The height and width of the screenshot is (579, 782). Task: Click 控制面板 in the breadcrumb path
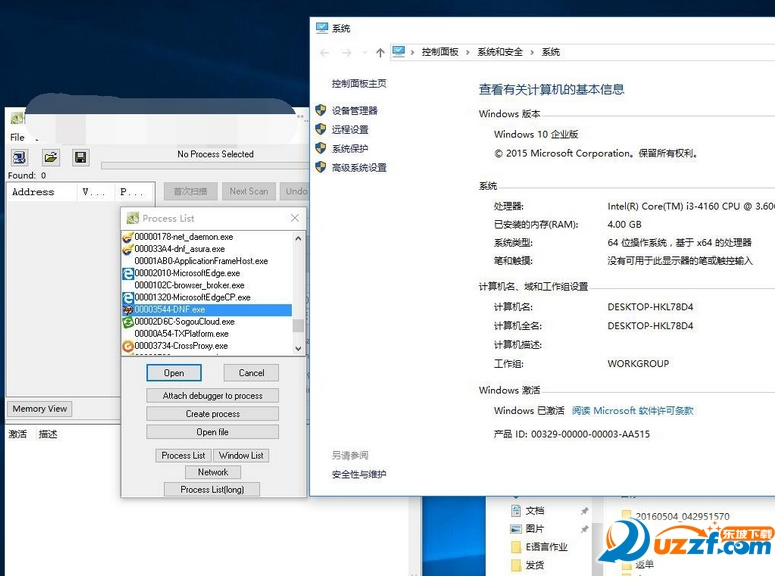pos(440,52)
